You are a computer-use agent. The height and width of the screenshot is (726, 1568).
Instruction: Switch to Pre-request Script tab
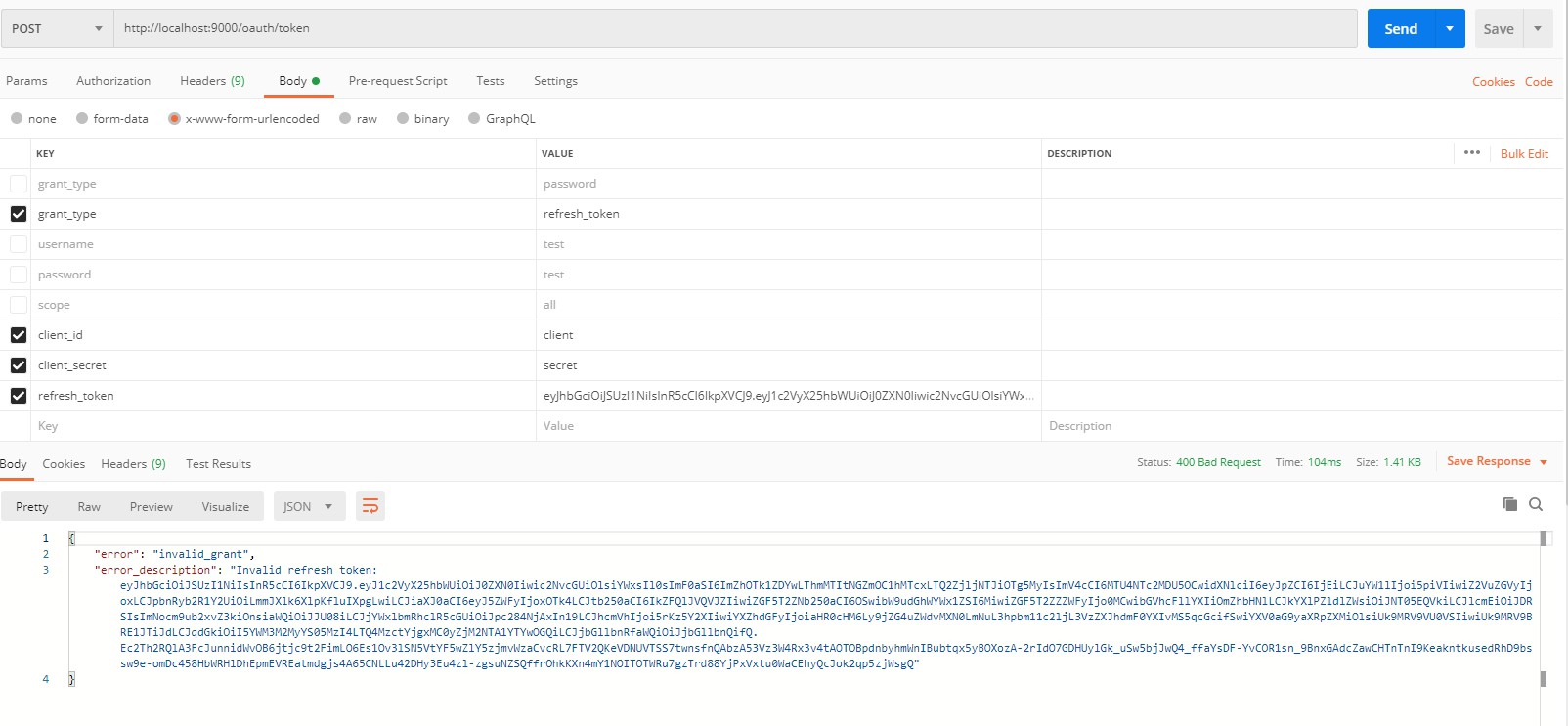coord(398,81)
